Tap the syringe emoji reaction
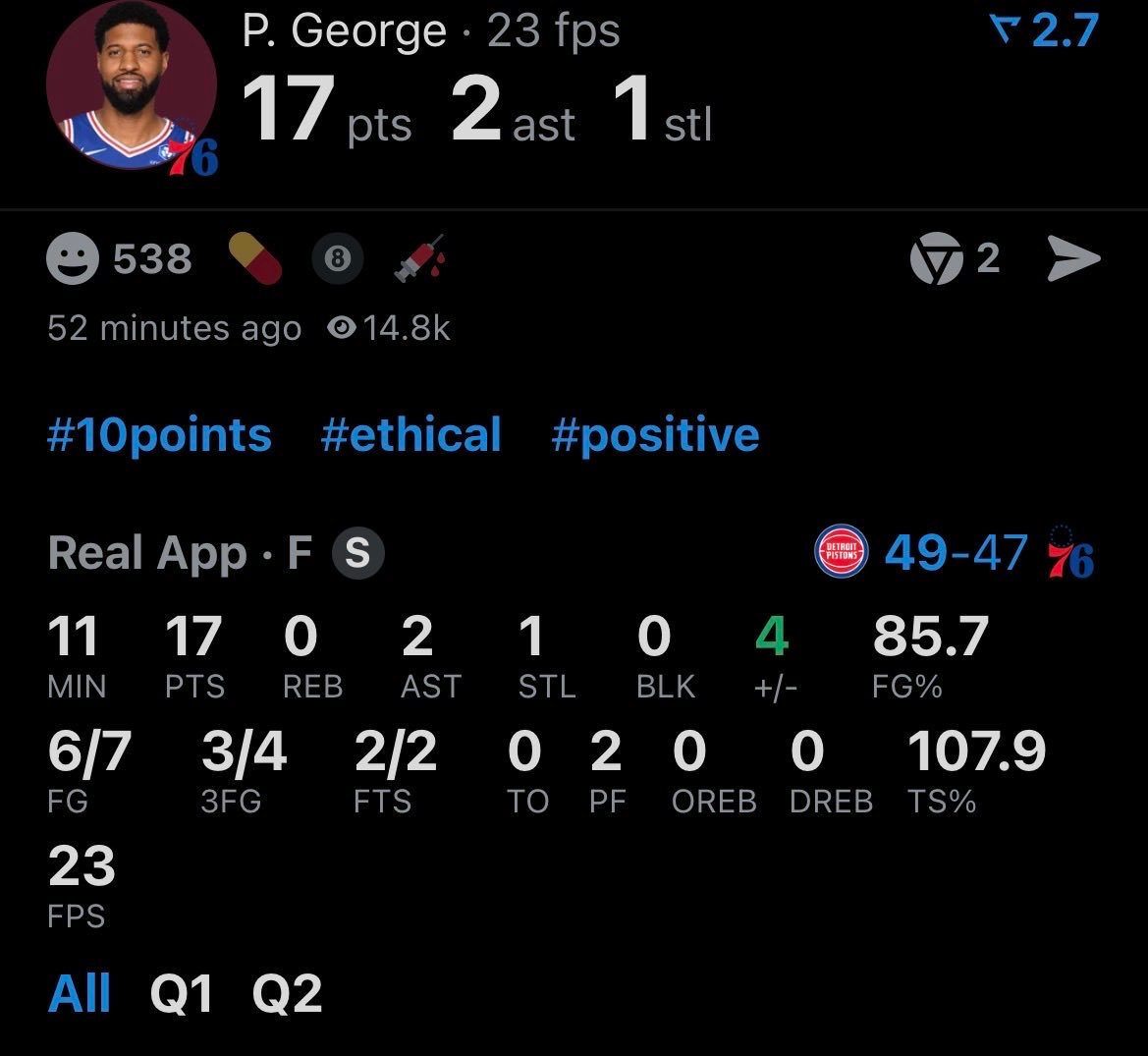The image size is (1148, 1056). 419,259
